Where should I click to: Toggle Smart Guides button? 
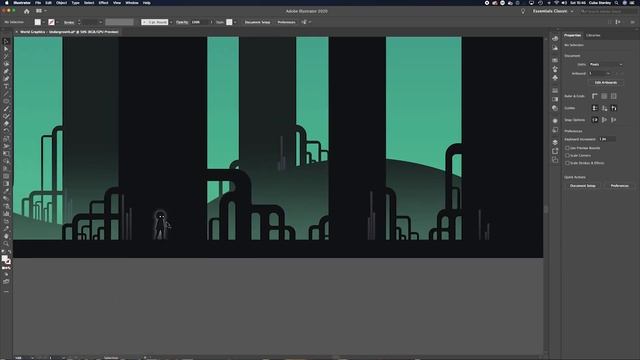[x=614, y=108]
